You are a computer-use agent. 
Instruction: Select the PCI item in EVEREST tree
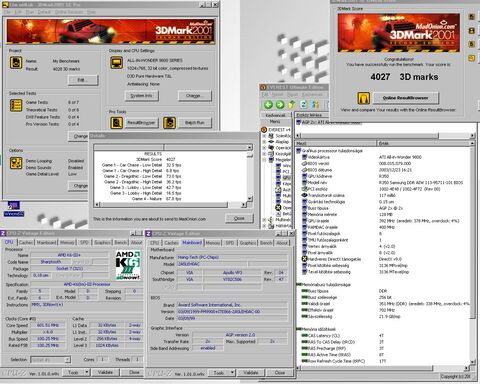click(286, 172)
